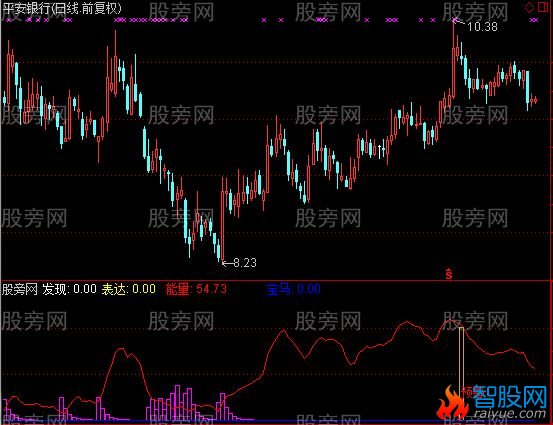Select the 宝马: 0.00 indicator value

(x=293, y=289)
